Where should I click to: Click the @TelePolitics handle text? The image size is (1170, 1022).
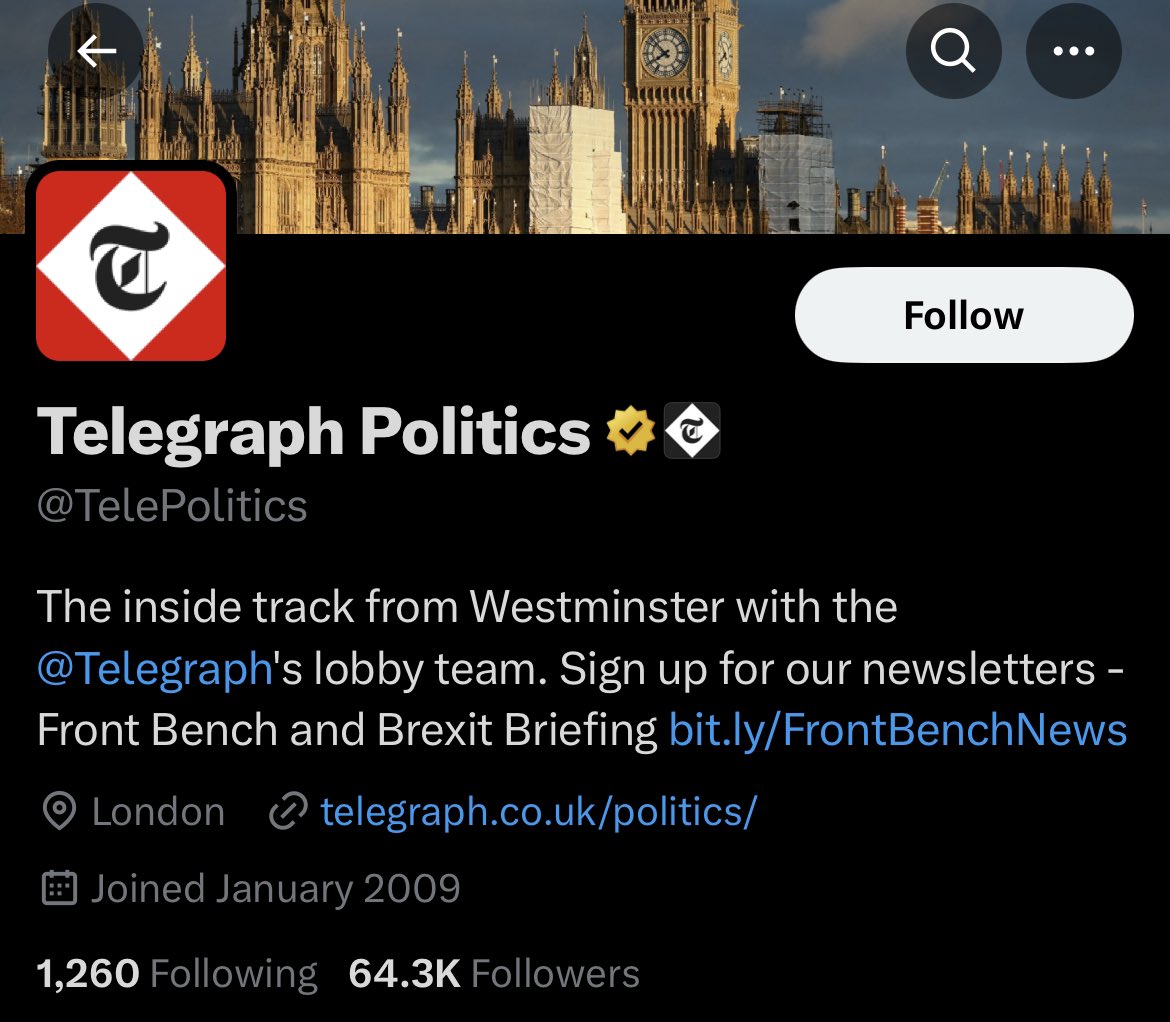point(172,506)
